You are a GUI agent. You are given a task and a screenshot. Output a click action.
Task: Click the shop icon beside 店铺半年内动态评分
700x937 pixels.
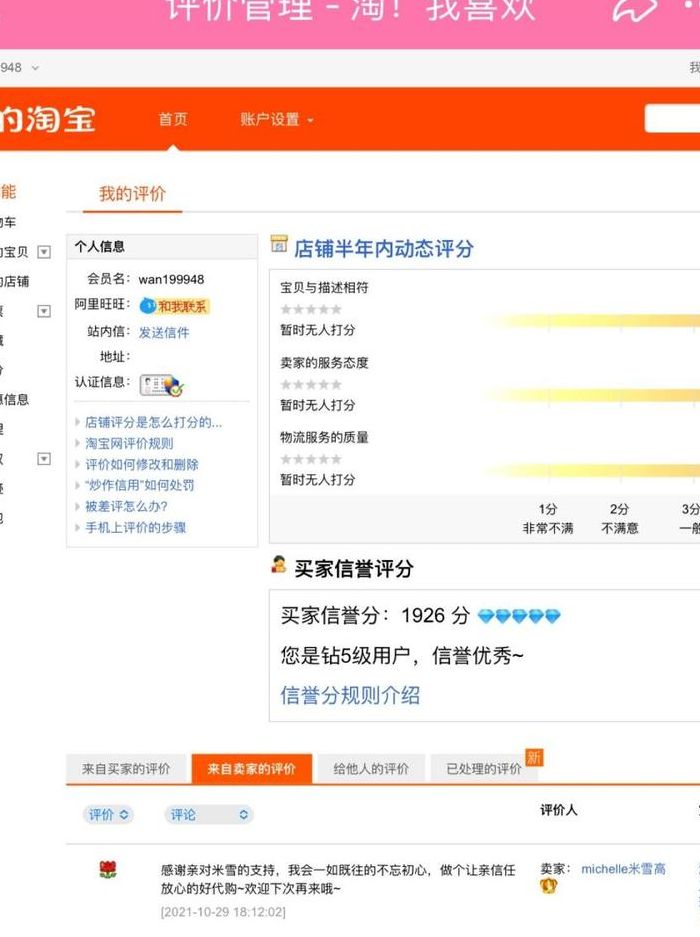[x=279, y=244]
